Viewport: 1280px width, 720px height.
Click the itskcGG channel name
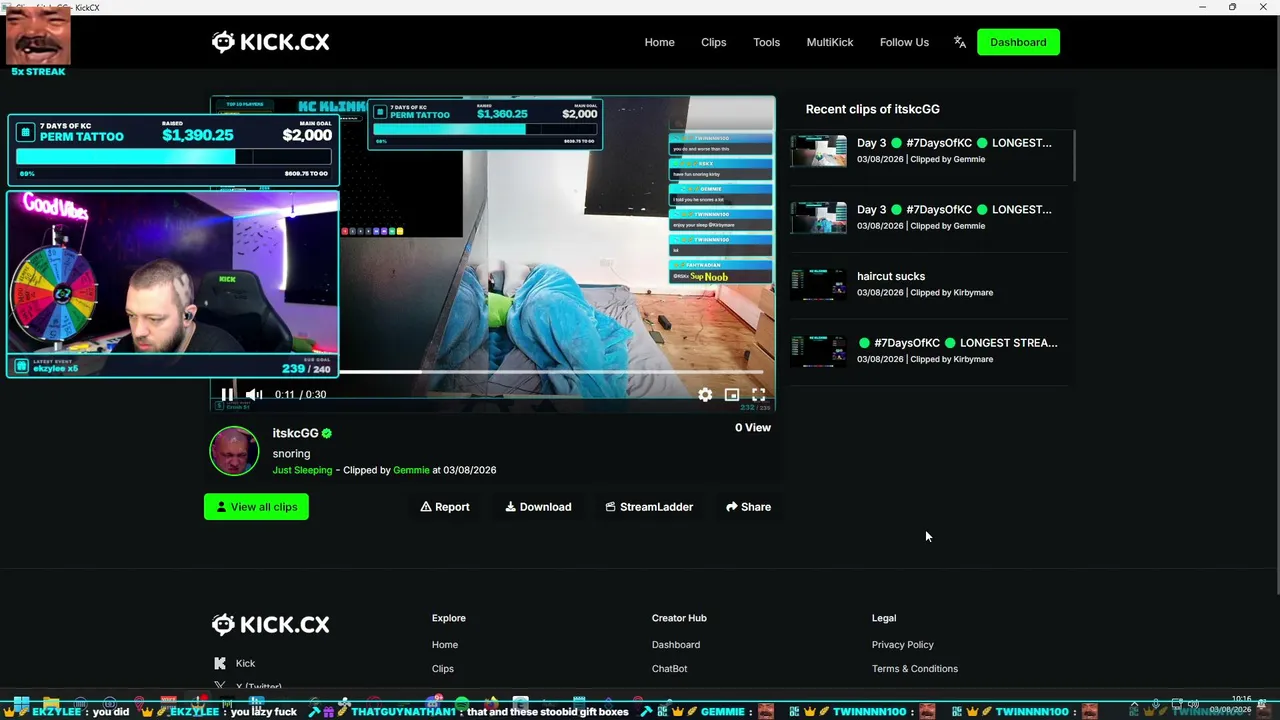[295, 433]
